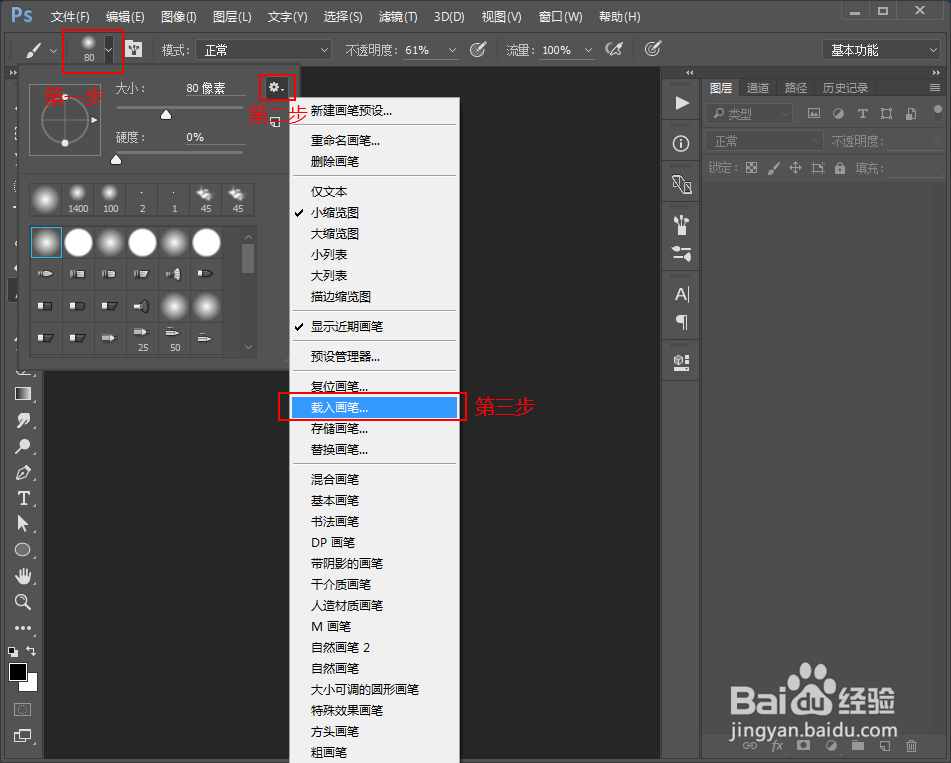Reset default foreground and background colors

click(13, 652)
